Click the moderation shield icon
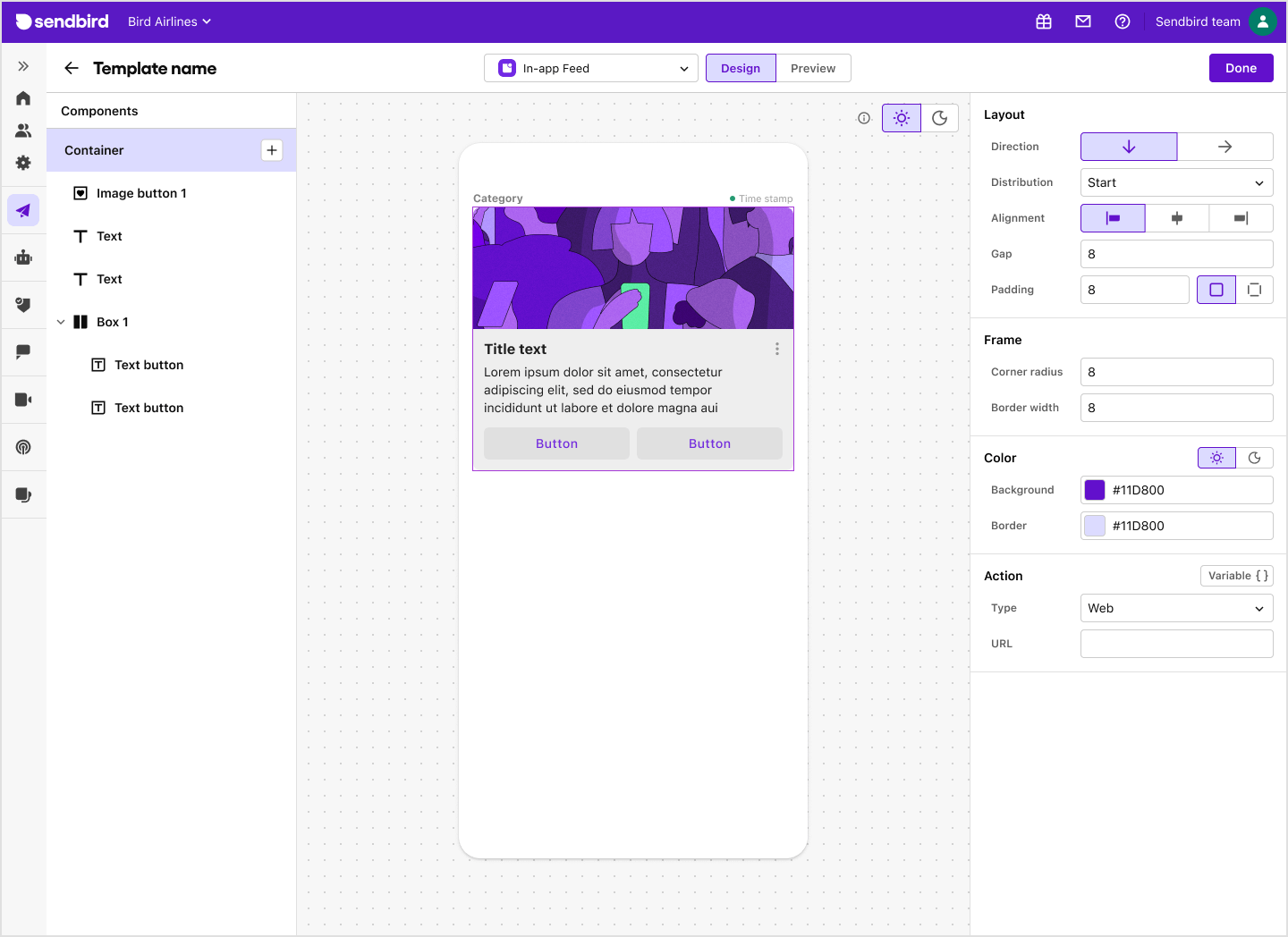Screen dimensions: 1288x937 (x=23, y=305)
